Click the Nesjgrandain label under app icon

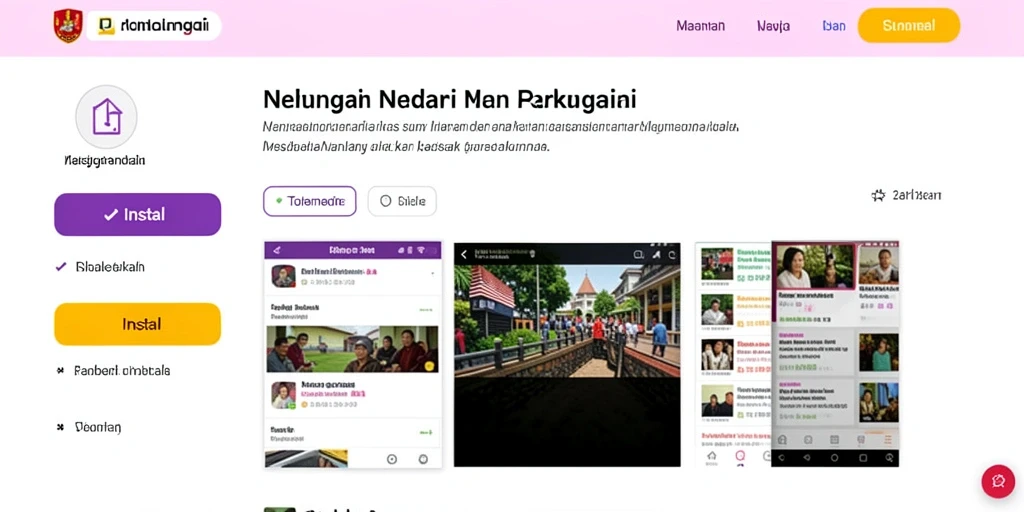105,160
